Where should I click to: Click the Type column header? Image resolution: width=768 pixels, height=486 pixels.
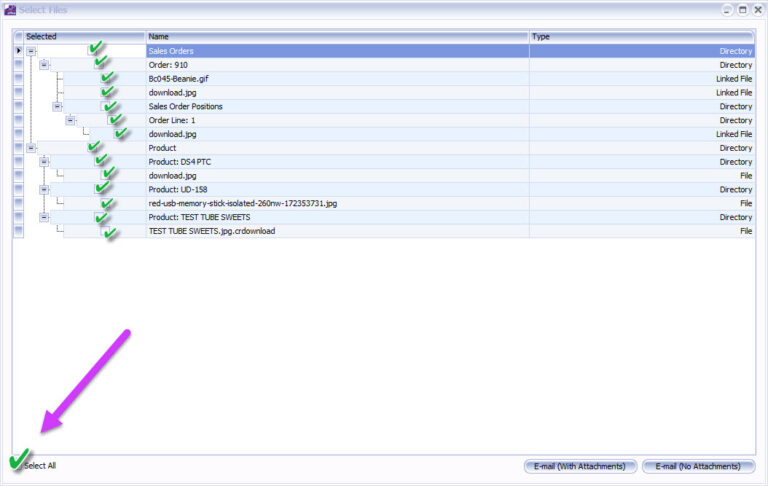tap(641, 36)
